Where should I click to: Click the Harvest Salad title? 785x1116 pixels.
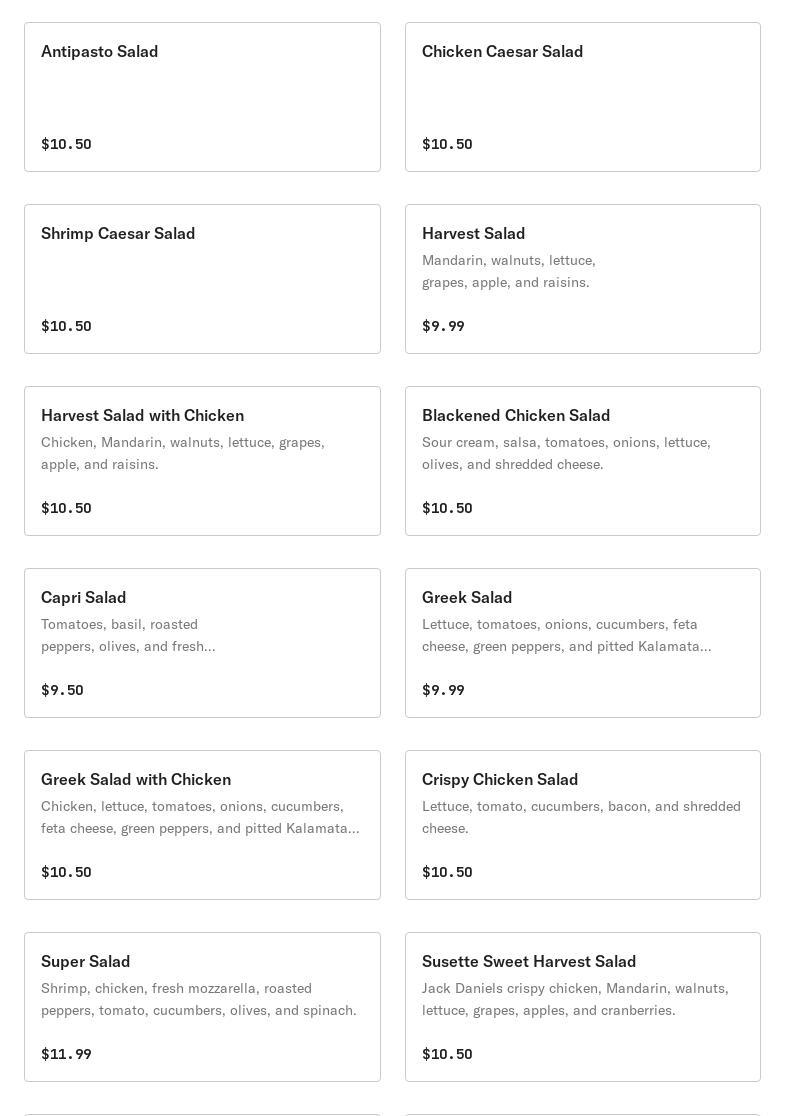click(473, 233)
